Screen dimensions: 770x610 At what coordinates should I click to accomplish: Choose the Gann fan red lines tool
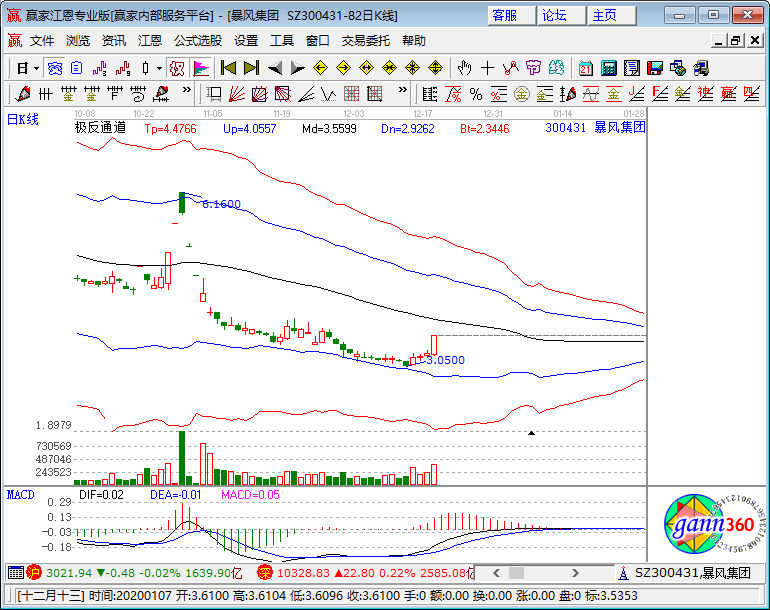(x=237, y=94)
